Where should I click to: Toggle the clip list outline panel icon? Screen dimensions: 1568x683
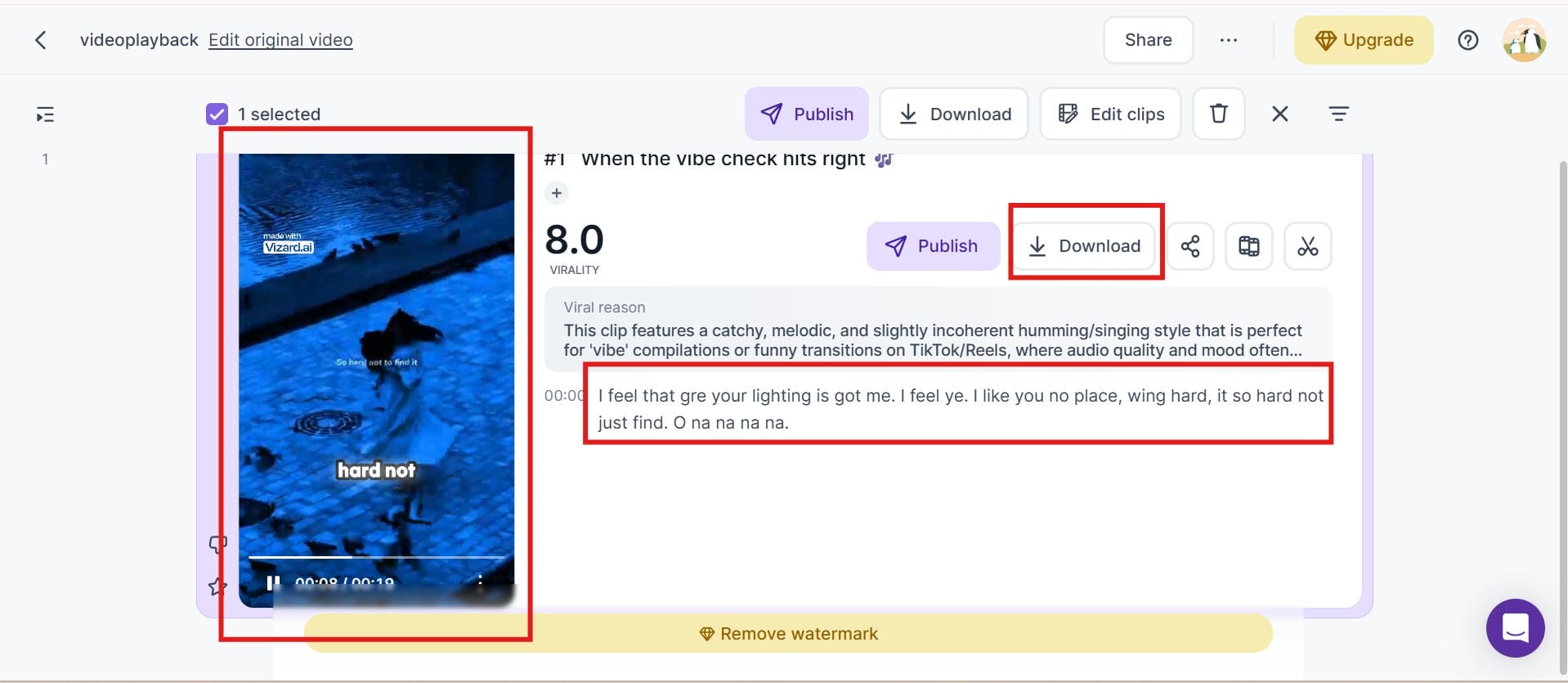point(45,115)
